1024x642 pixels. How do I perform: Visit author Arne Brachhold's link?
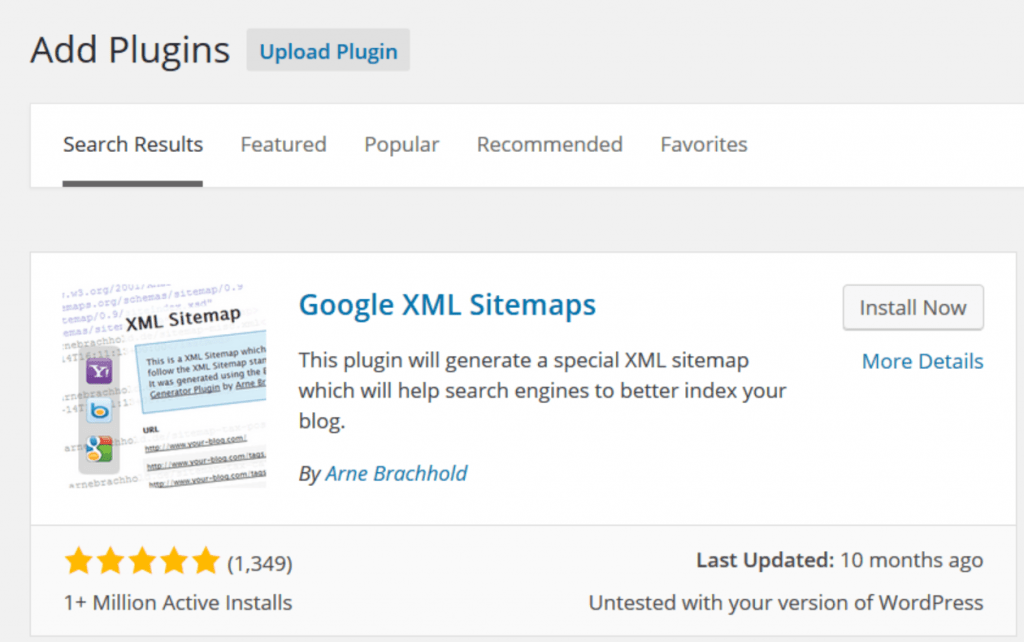click(x=396, y=473)
